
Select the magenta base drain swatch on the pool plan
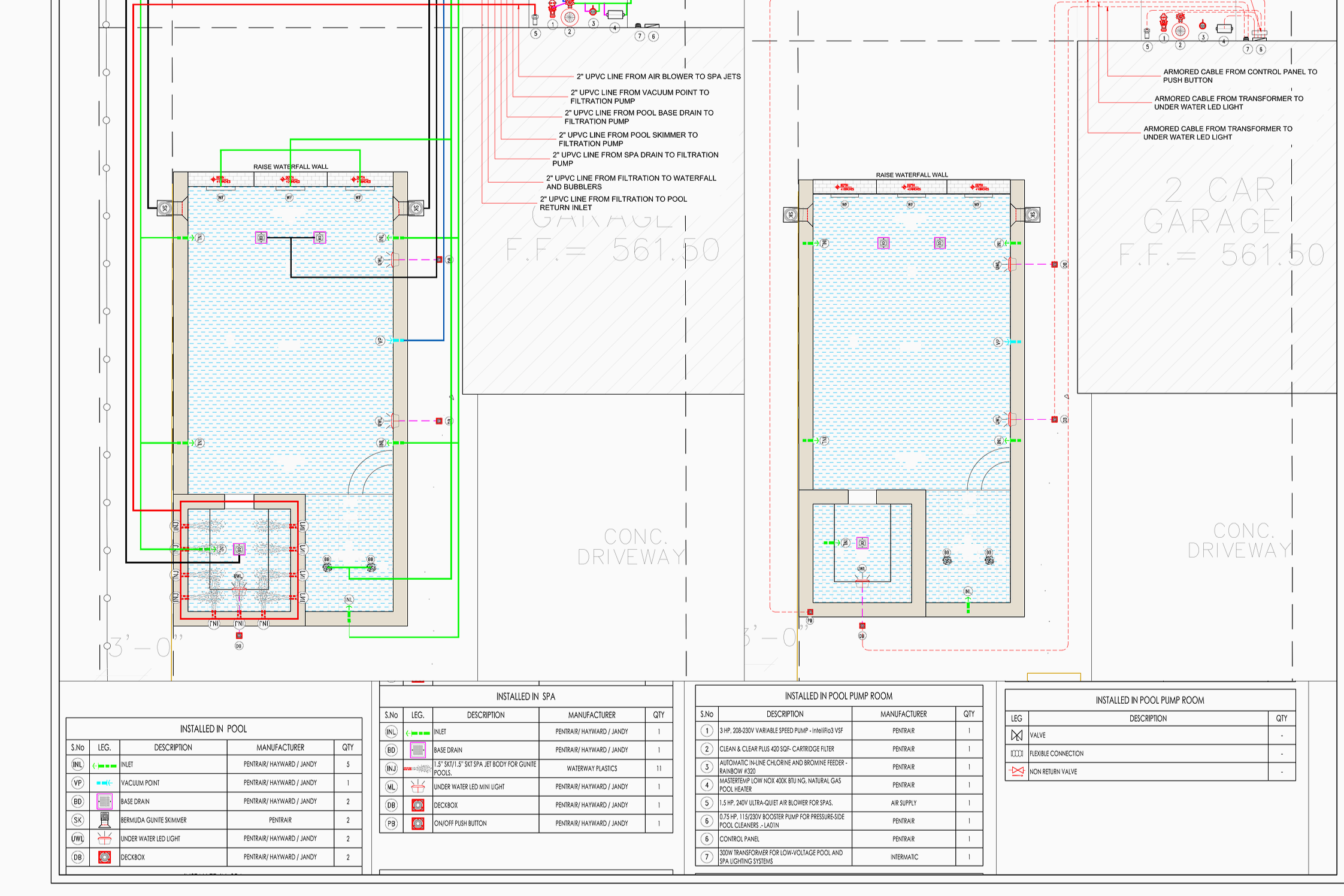[x=261, y=237]
